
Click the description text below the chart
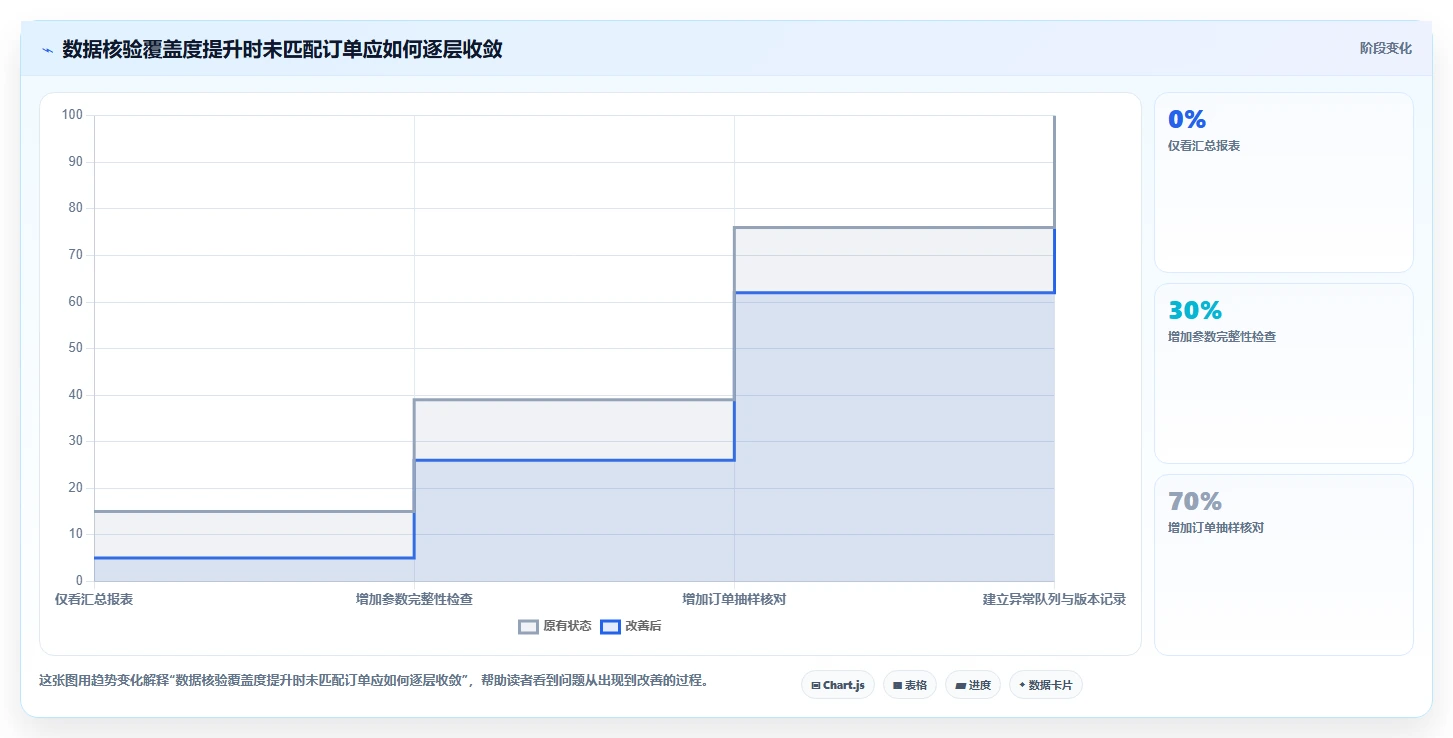tap(374, 681)
